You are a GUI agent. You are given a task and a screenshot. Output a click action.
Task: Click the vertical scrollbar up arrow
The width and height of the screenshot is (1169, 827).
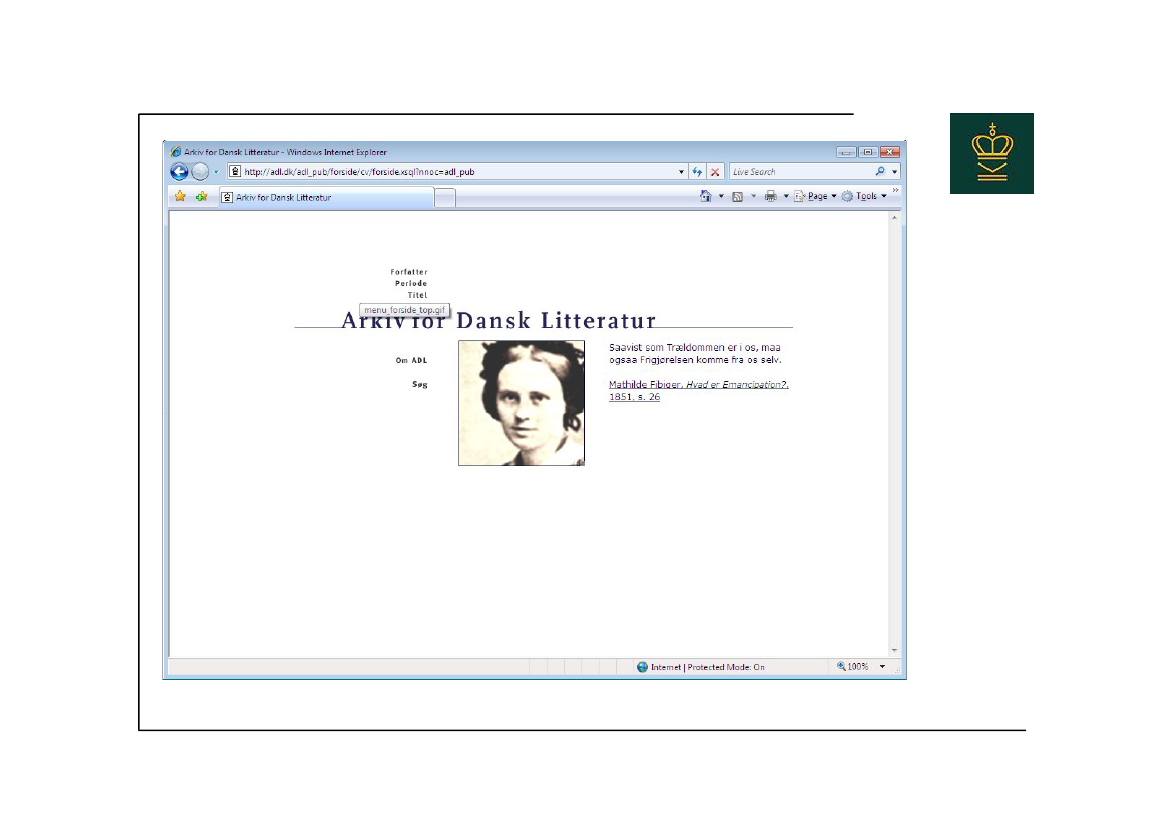(894, 218)
